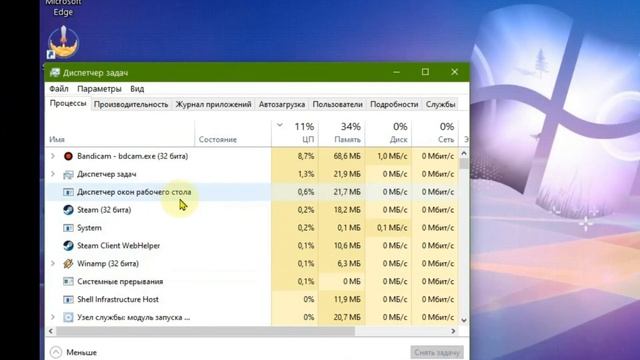The width and height of the screenshot is (640, 360).
Task: Click the Winamp (32 бита) icon
Action: 68,264
